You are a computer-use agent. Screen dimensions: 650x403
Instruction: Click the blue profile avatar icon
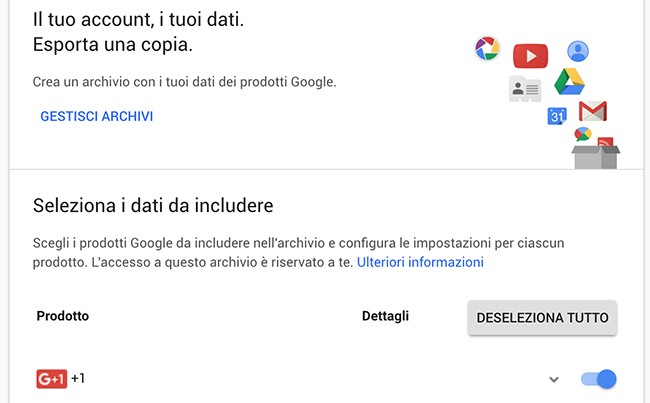[x=577, y=51]
